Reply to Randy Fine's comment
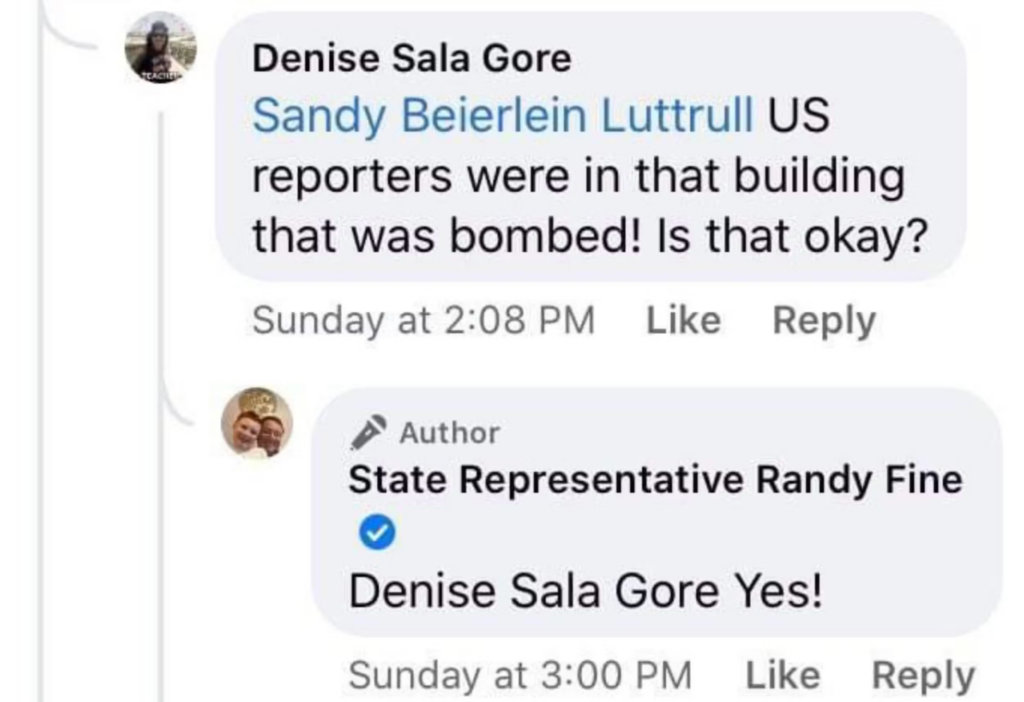1024x702 pixels. click(x=924, y=674)
